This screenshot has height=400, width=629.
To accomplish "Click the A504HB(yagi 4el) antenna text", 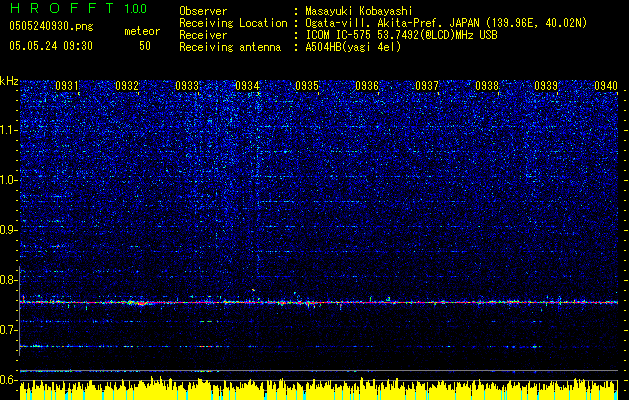I will [353, 47].
